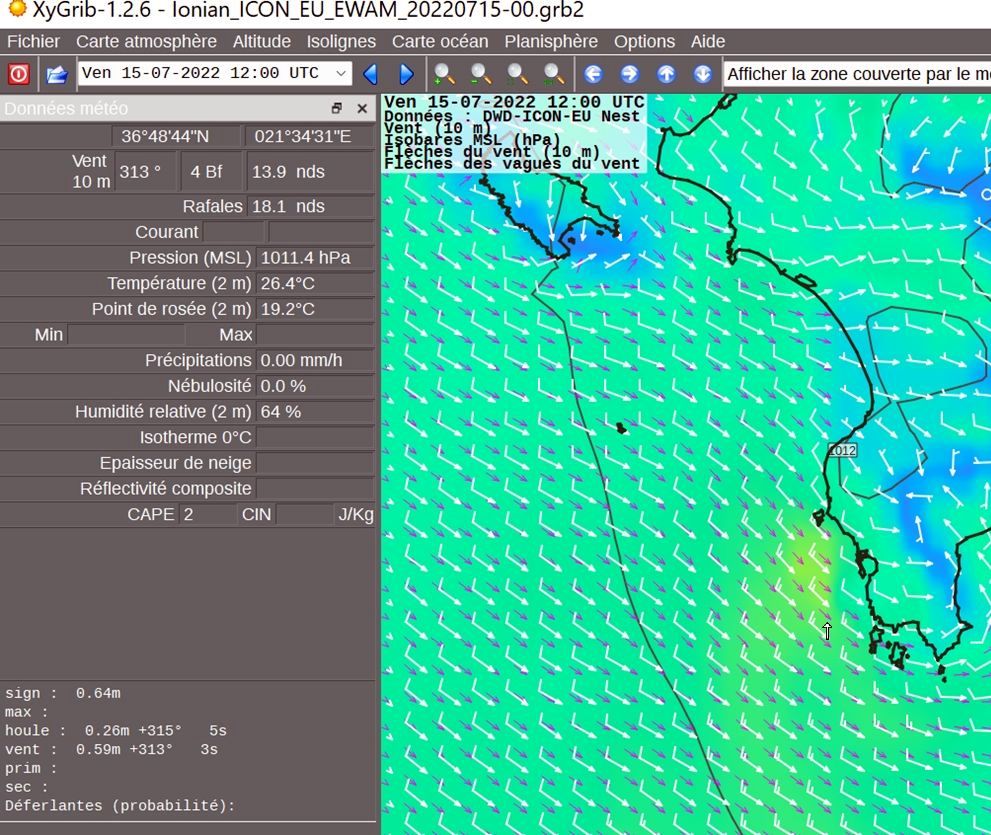The image size is (991, 835).
Task: Go to next forecast time step
Action: tap(406, 74)
